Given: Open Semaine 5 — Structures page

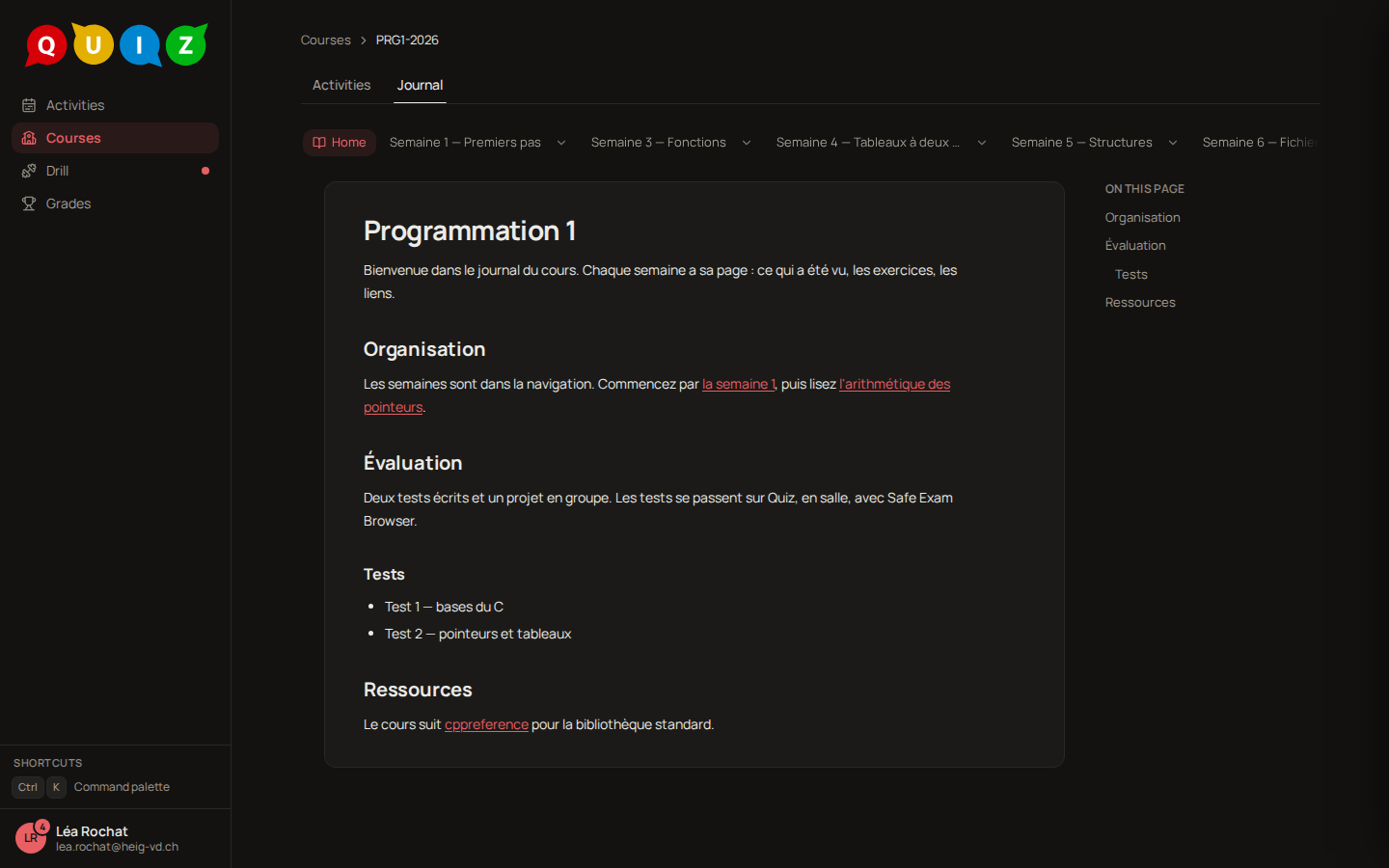Looking at the screenshot, I should [x=1082, y=143].
